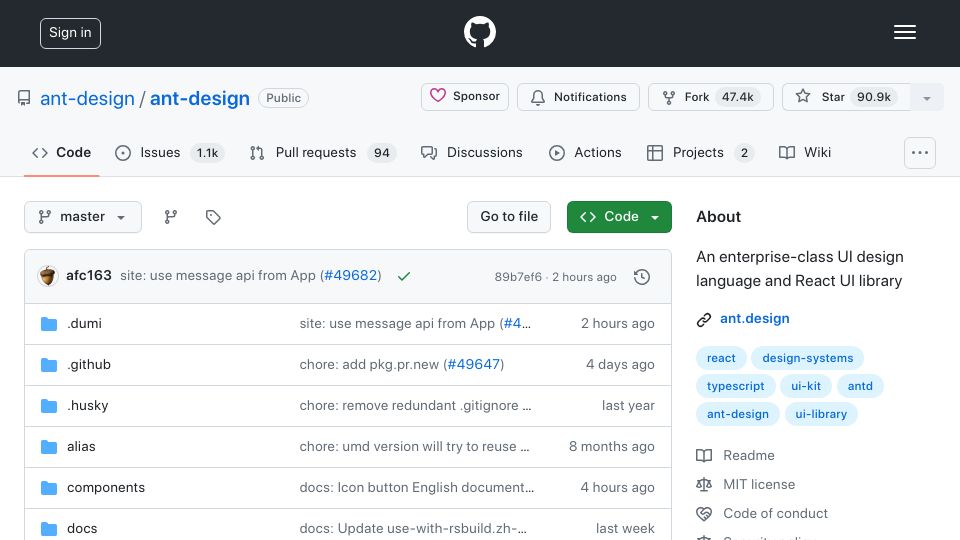Select the react topic tag
The height and width of the screenshot is (540, 960).
coord(721,358)
